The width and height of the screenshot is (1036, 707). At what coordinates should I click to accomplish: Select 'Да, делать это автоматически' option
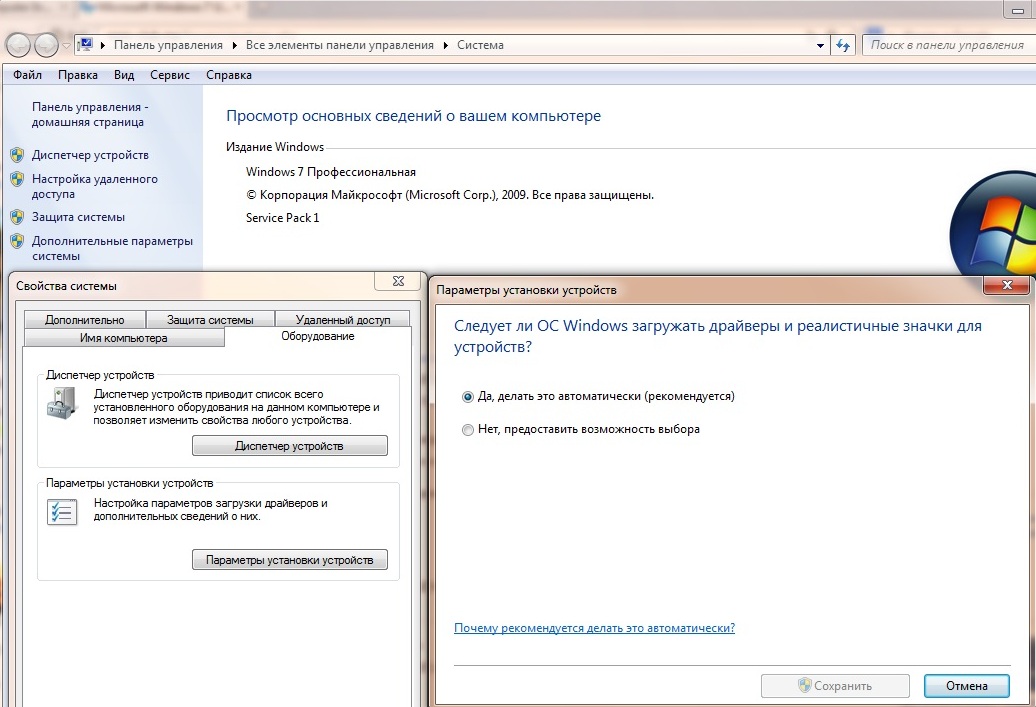(468, 396)
